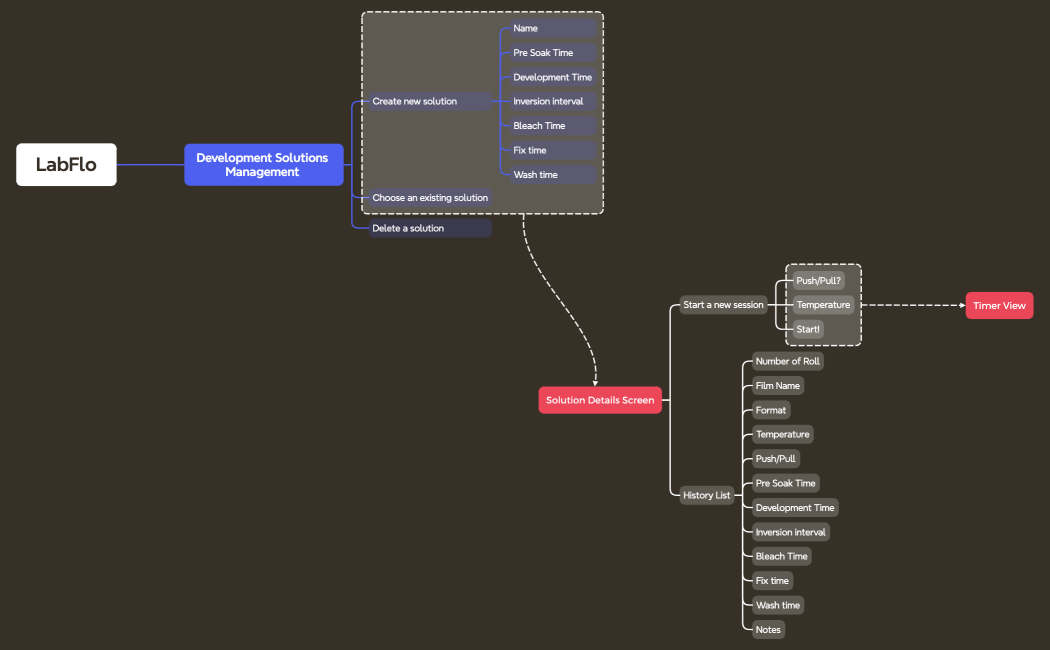Select the Notes node under History List

768,629
